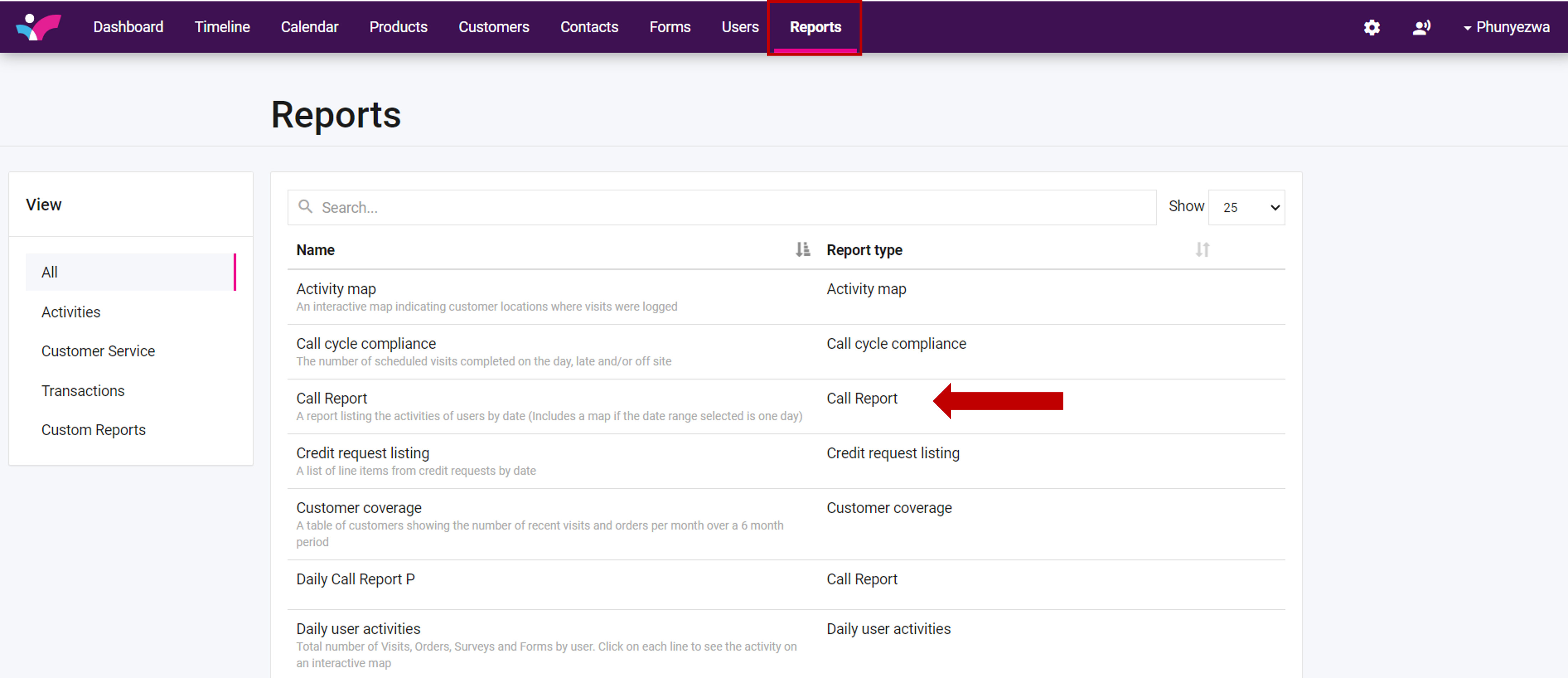
Task: Click the search magnifier icon
Action: [x=305, y=207]
